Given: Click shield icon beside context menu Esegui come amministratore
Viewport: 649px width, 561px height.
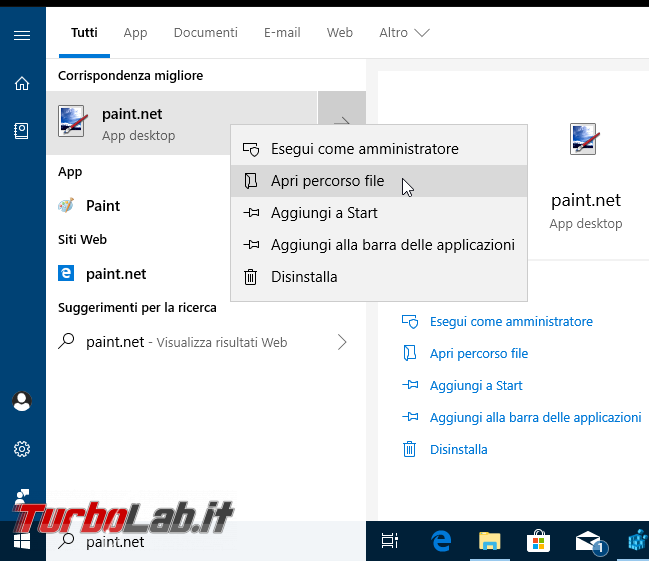Looking at the screenshot, I should (251, 149).
